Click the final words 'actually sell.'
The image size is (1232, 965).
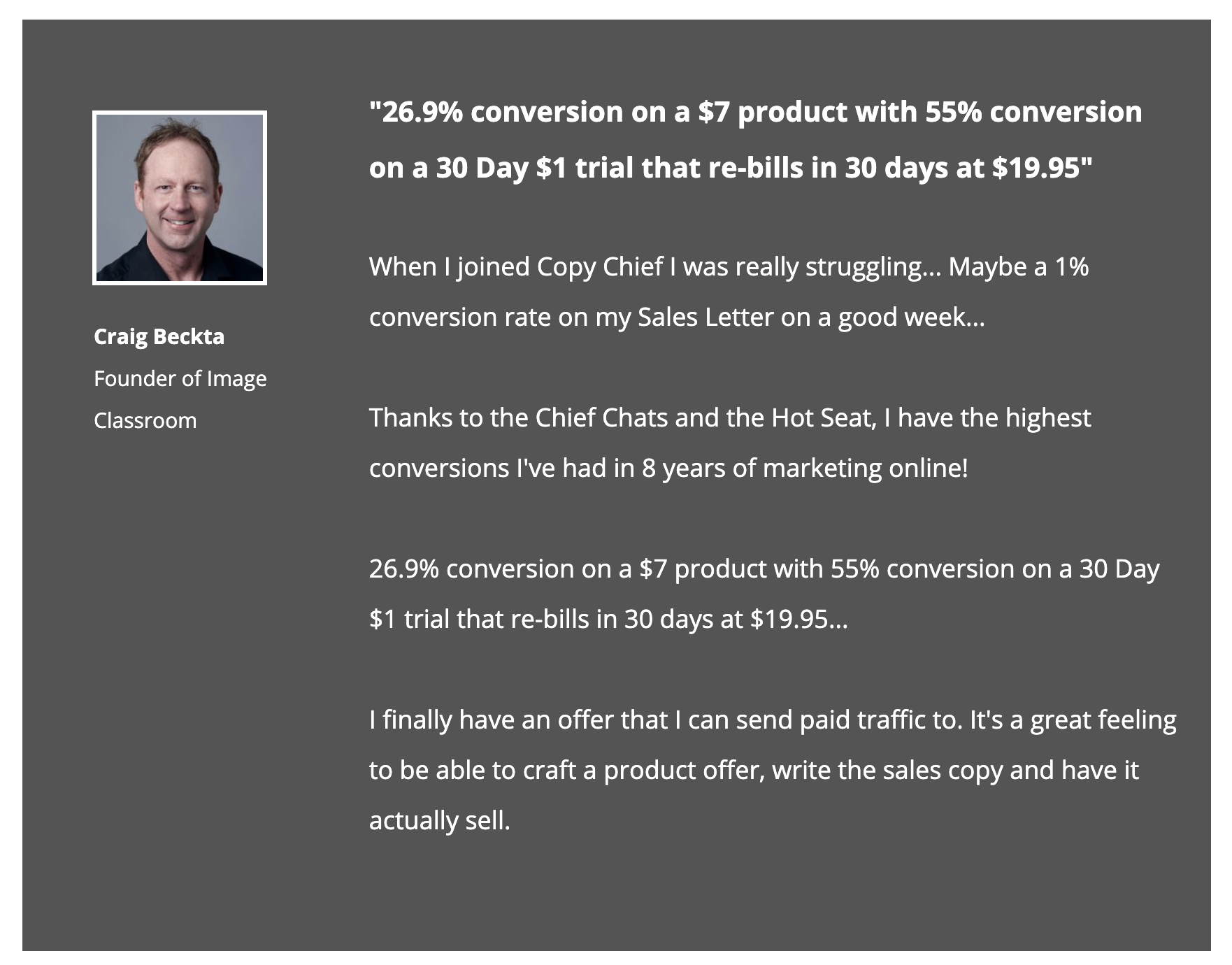(x=440, y=821)
